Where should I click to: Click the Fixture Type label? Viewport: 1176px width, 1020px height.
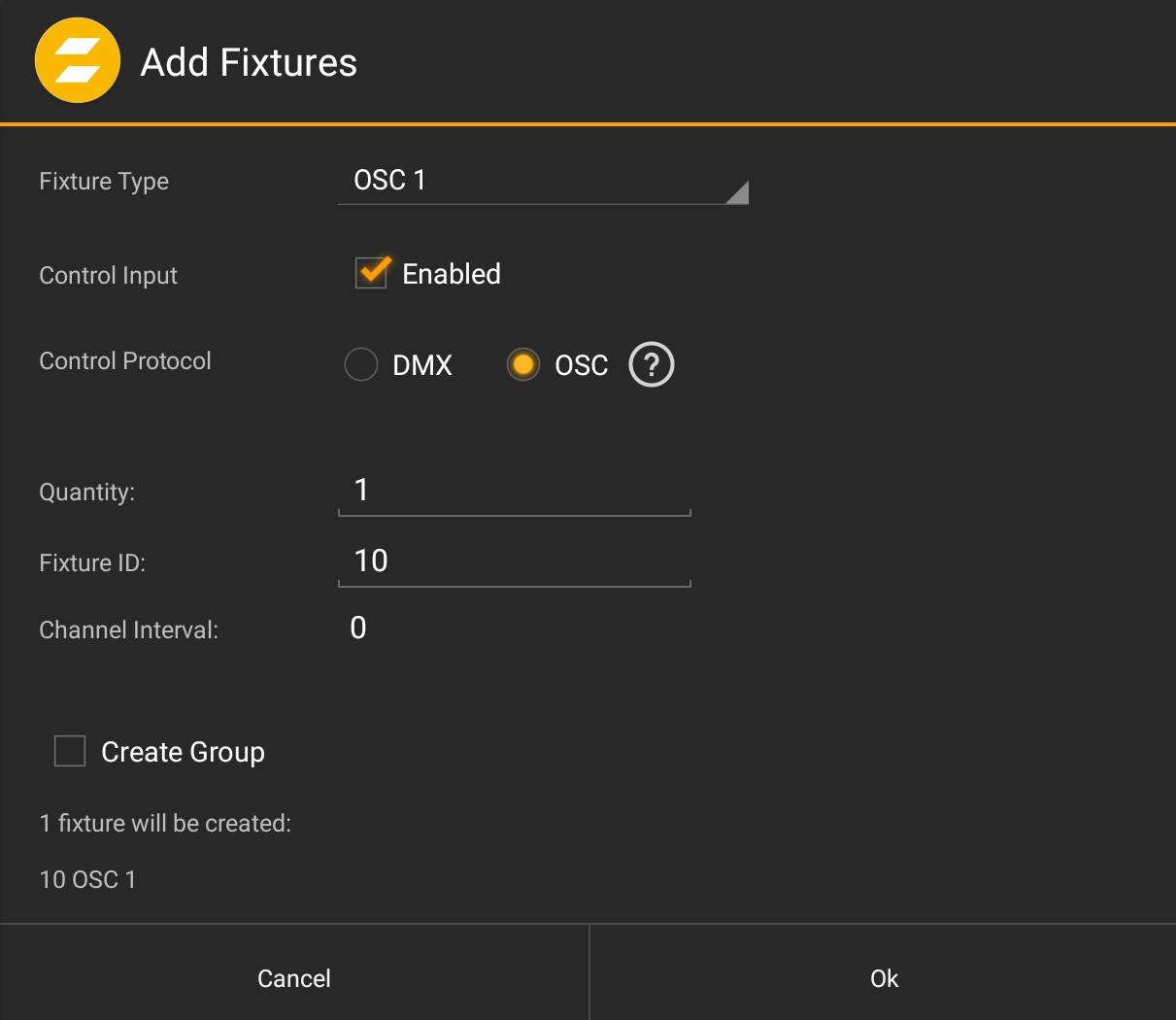[x=104, y=182]
